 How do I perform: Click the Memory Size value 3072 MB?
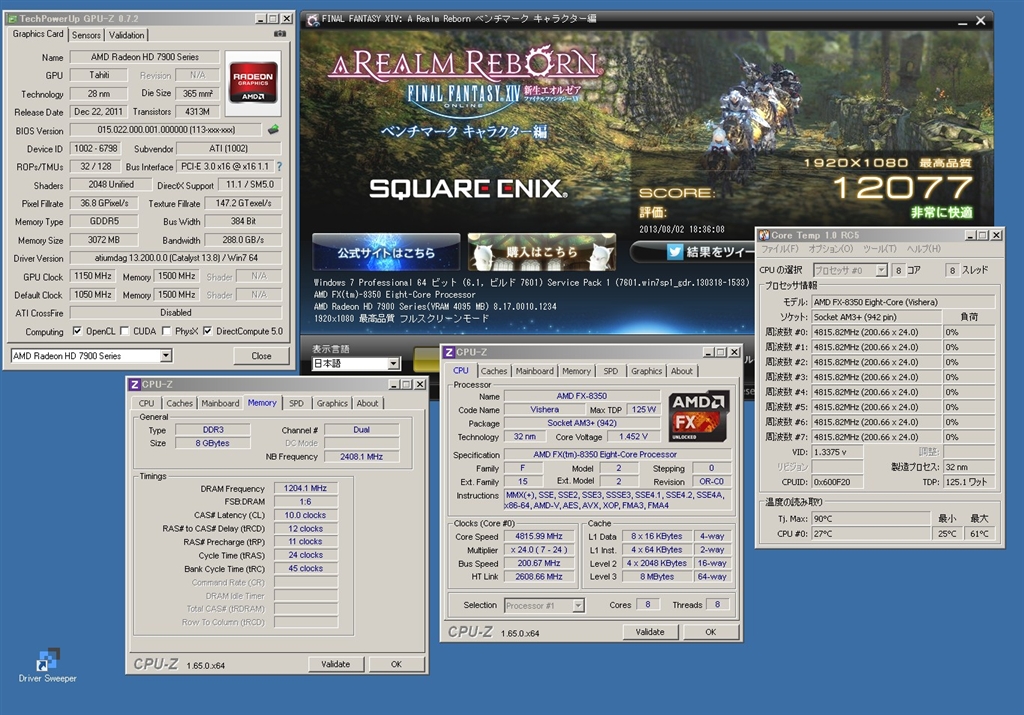(x=104, y=240)
